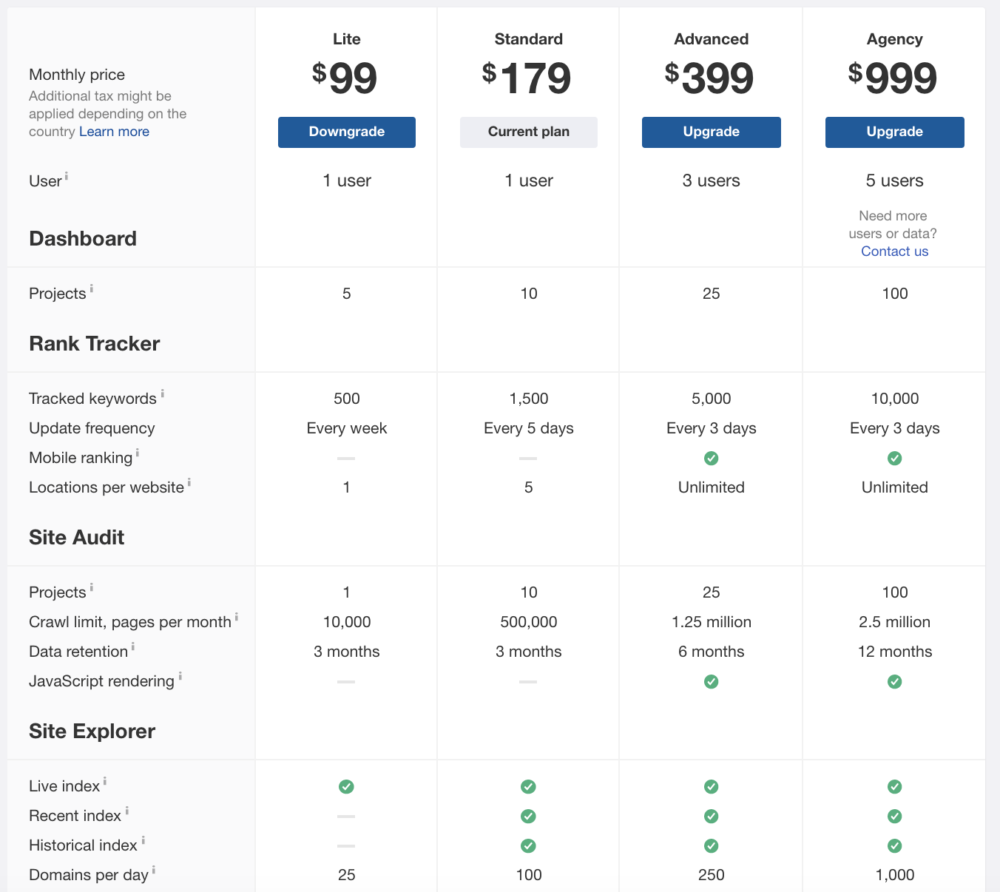Viewport: 1000px width, 892px height.
Task: Click the Lite plan Live index checkmark
Action: coord(346,787)
